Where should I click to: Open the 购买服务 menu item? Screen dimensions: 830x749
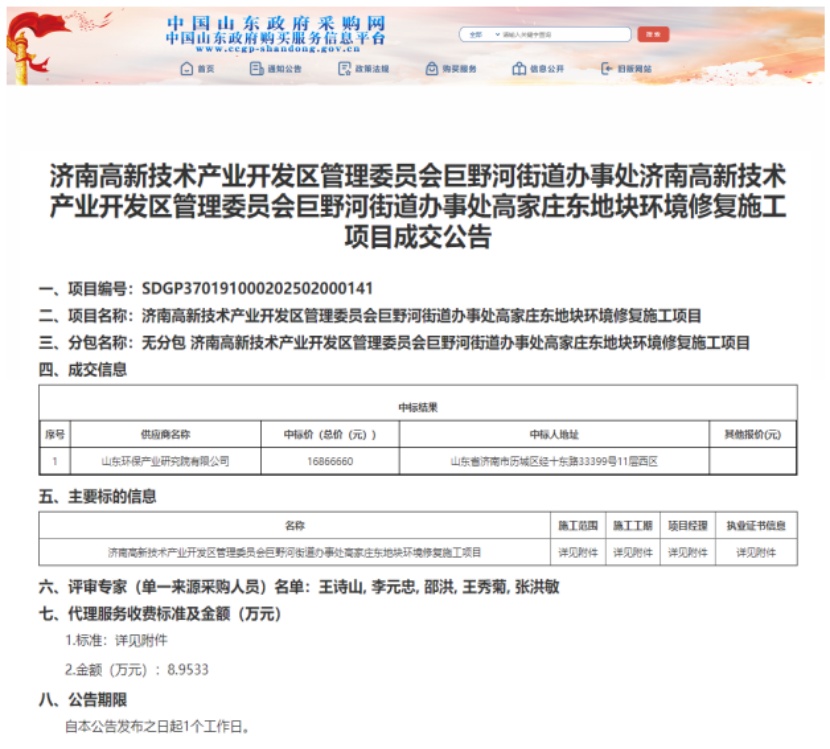click(451, 68)
